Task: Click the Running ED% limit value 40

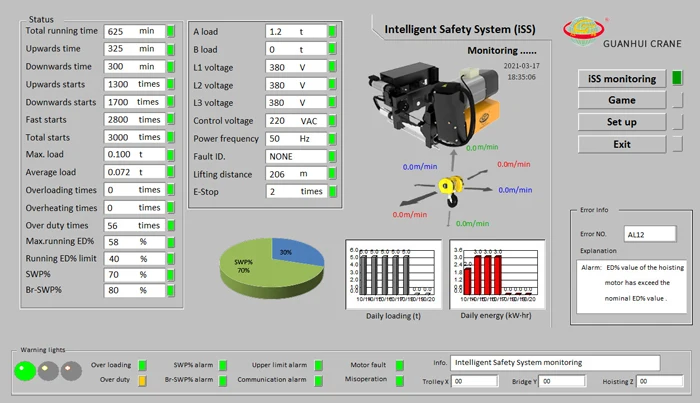Action: click(134, 259)
